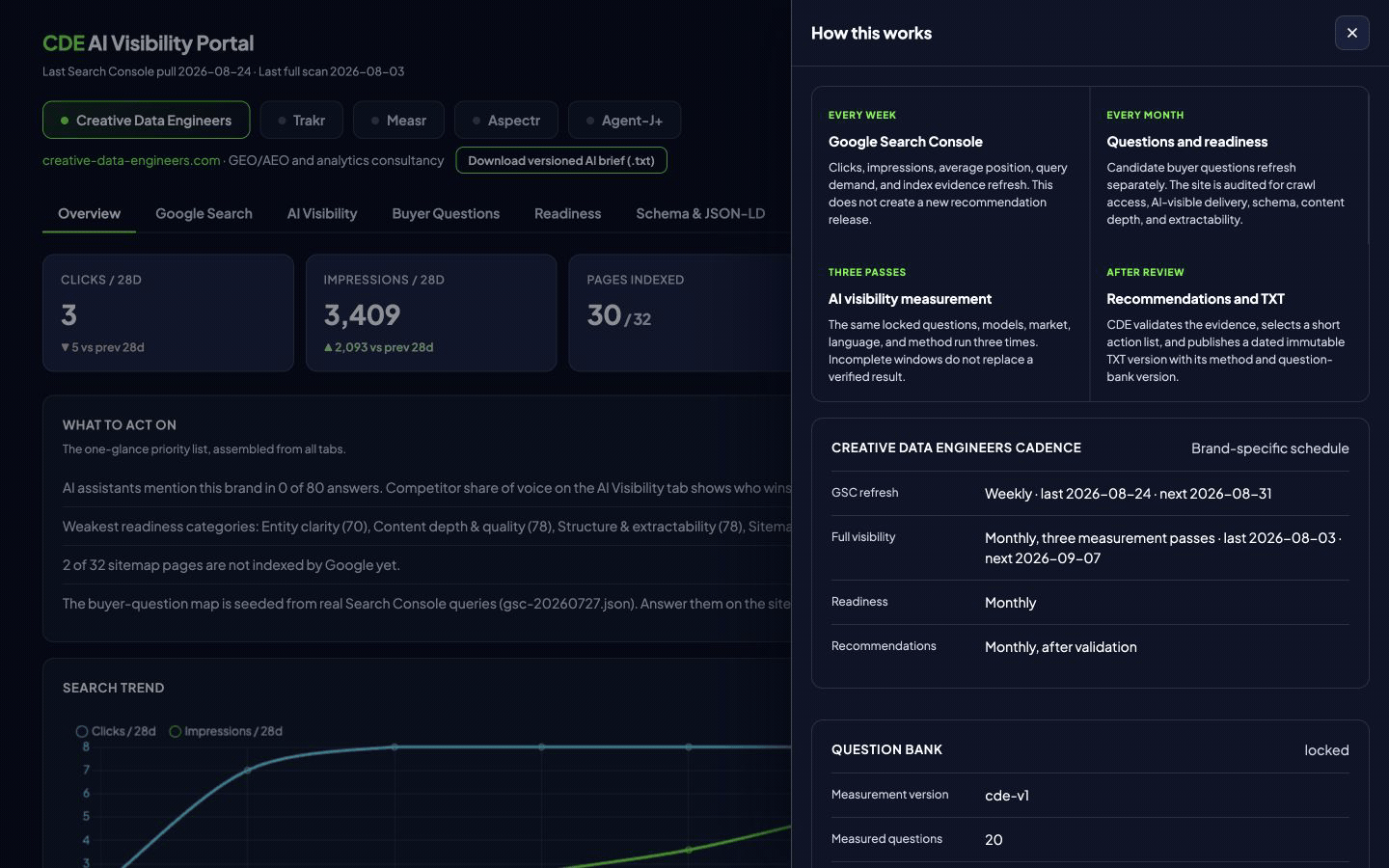Viewport: 1389px width, 868px height.
Task: Click the Search Trend heading
Action: click(x=113, y=688)
